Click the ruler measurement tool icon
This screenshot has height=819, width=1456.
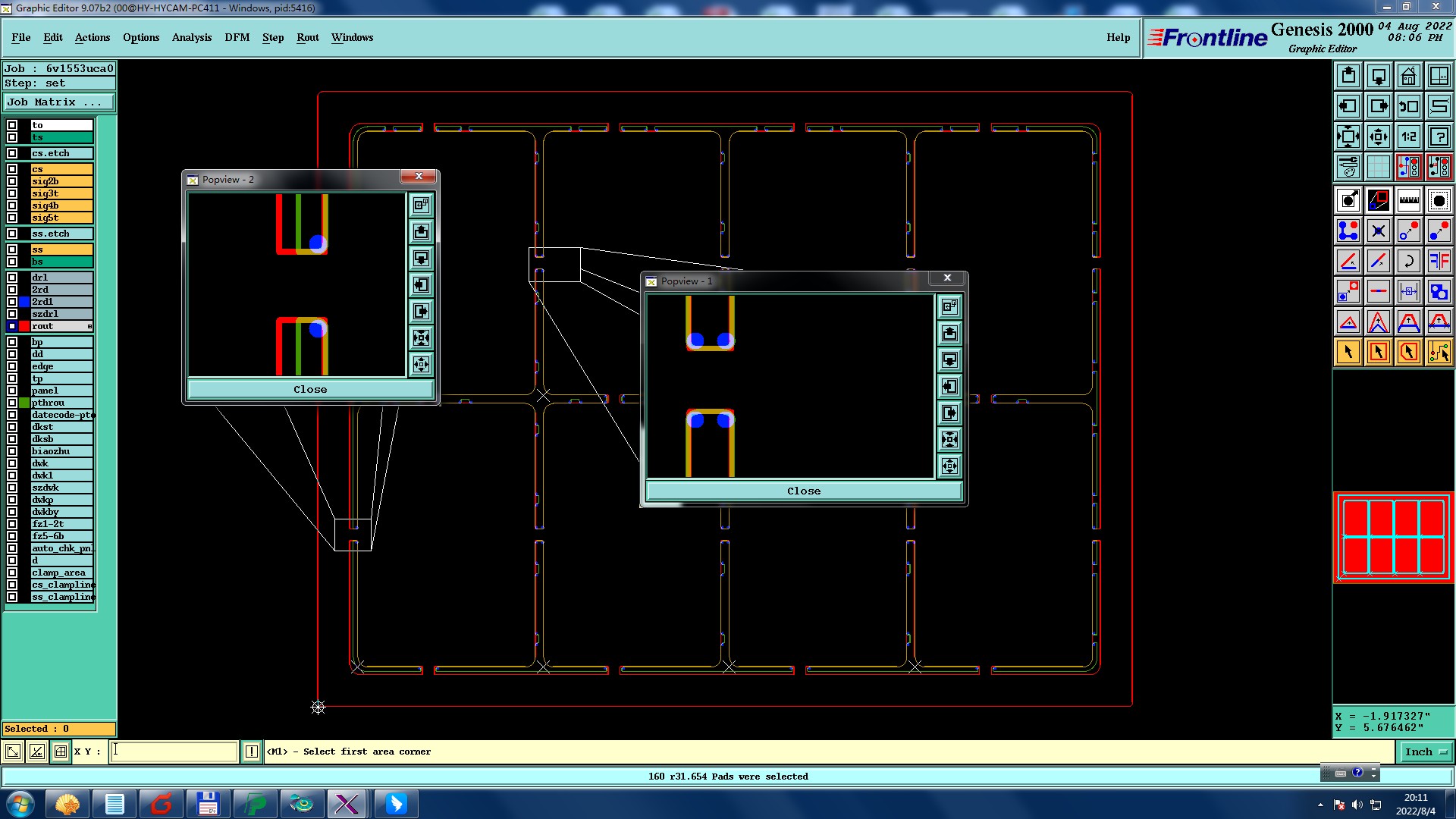1408,200
